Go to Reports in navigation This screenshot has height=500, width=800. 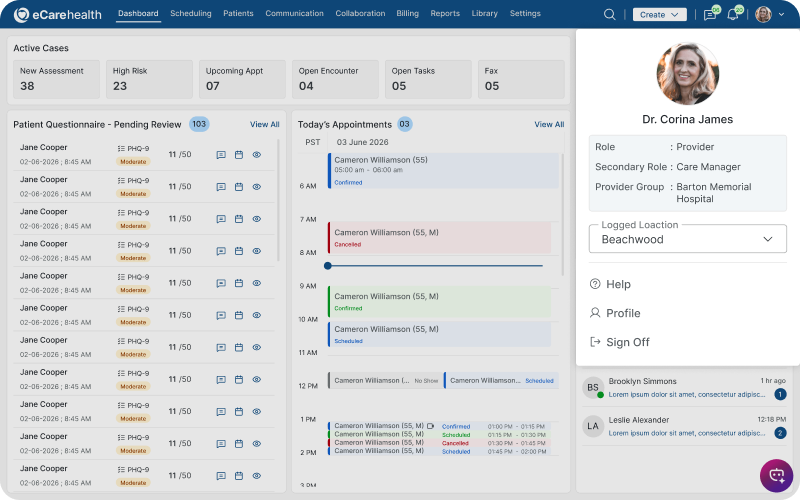click(445, 14)
